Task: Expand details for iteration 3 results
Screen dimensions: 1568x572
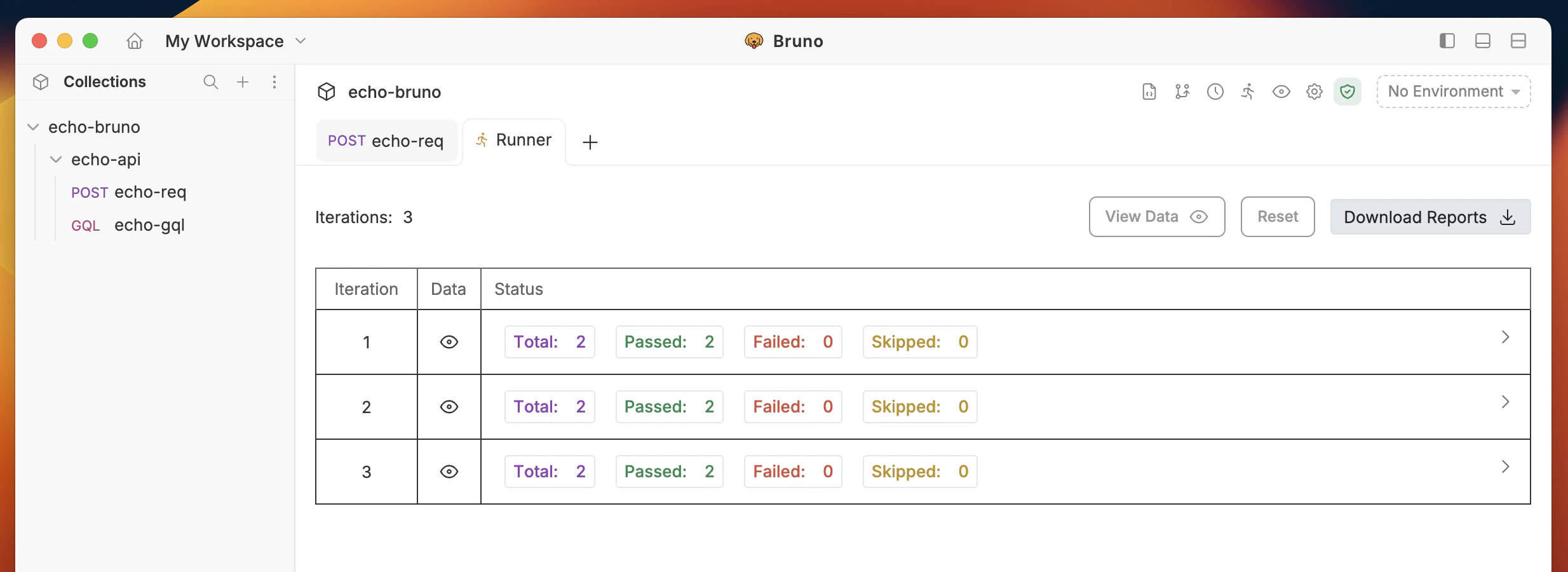Action: [1506, 466]
